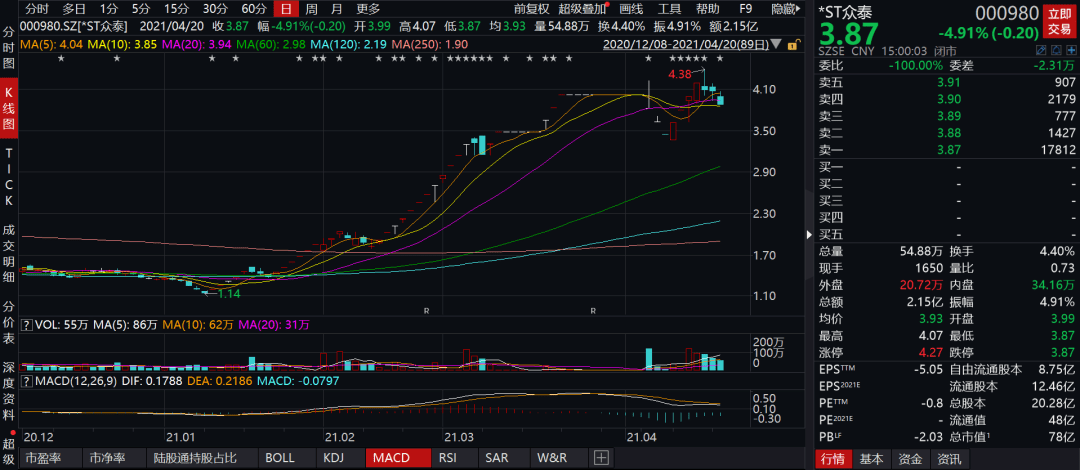
Task: Click the small arrow collapsing quote panel
Action: [x=809, y=235]
